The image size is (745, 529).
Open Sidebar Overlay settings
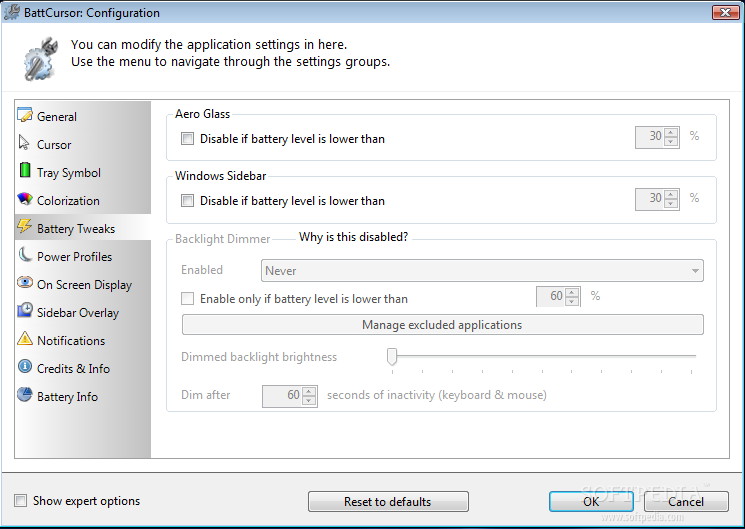83,313
